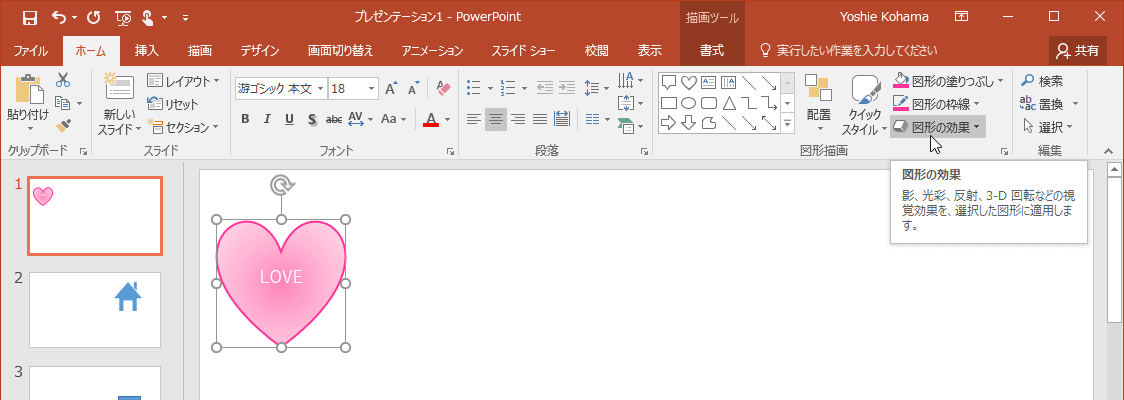
Task: Toggle underline formatting
Action: [290, 119]
